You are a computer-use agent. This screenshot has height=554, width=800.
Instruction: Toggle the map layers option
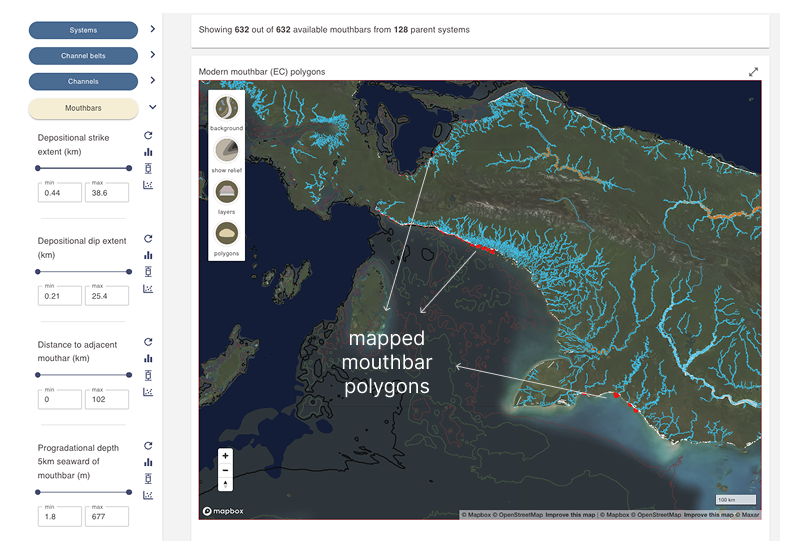pyautogui.click(x=227, y=192)
